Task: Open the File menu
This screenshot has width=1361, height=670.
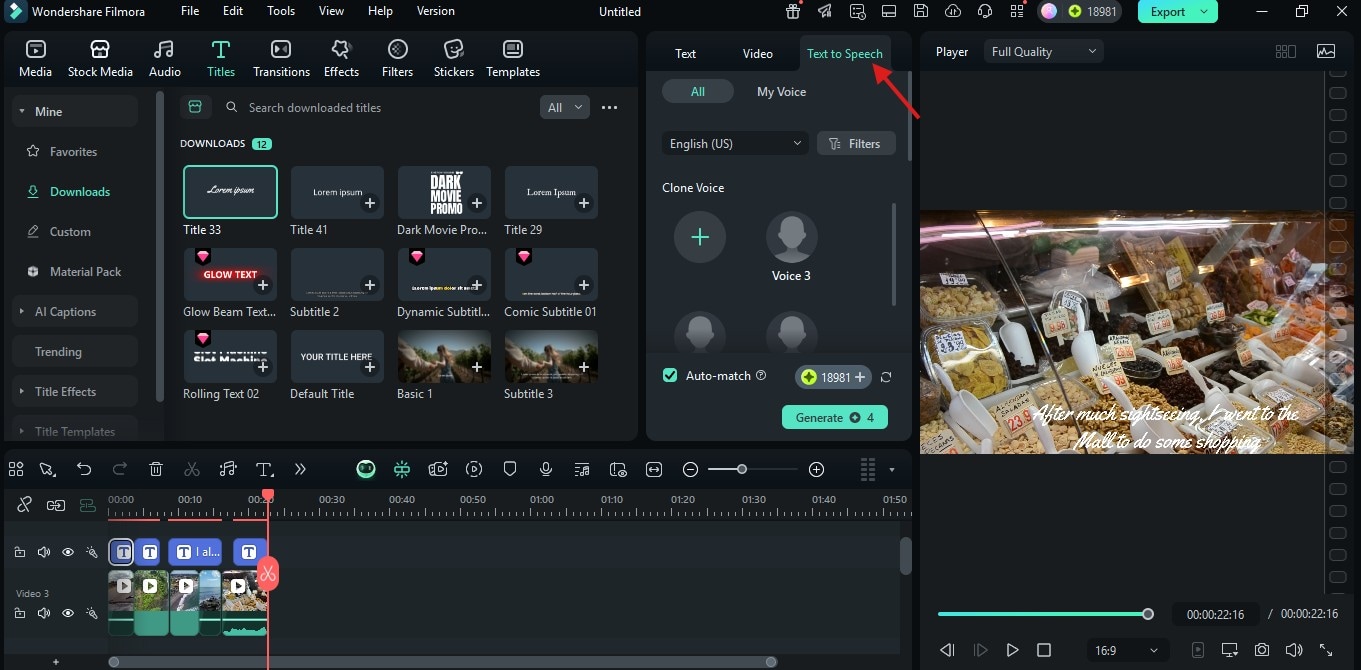Action: (x=190, y=11)
